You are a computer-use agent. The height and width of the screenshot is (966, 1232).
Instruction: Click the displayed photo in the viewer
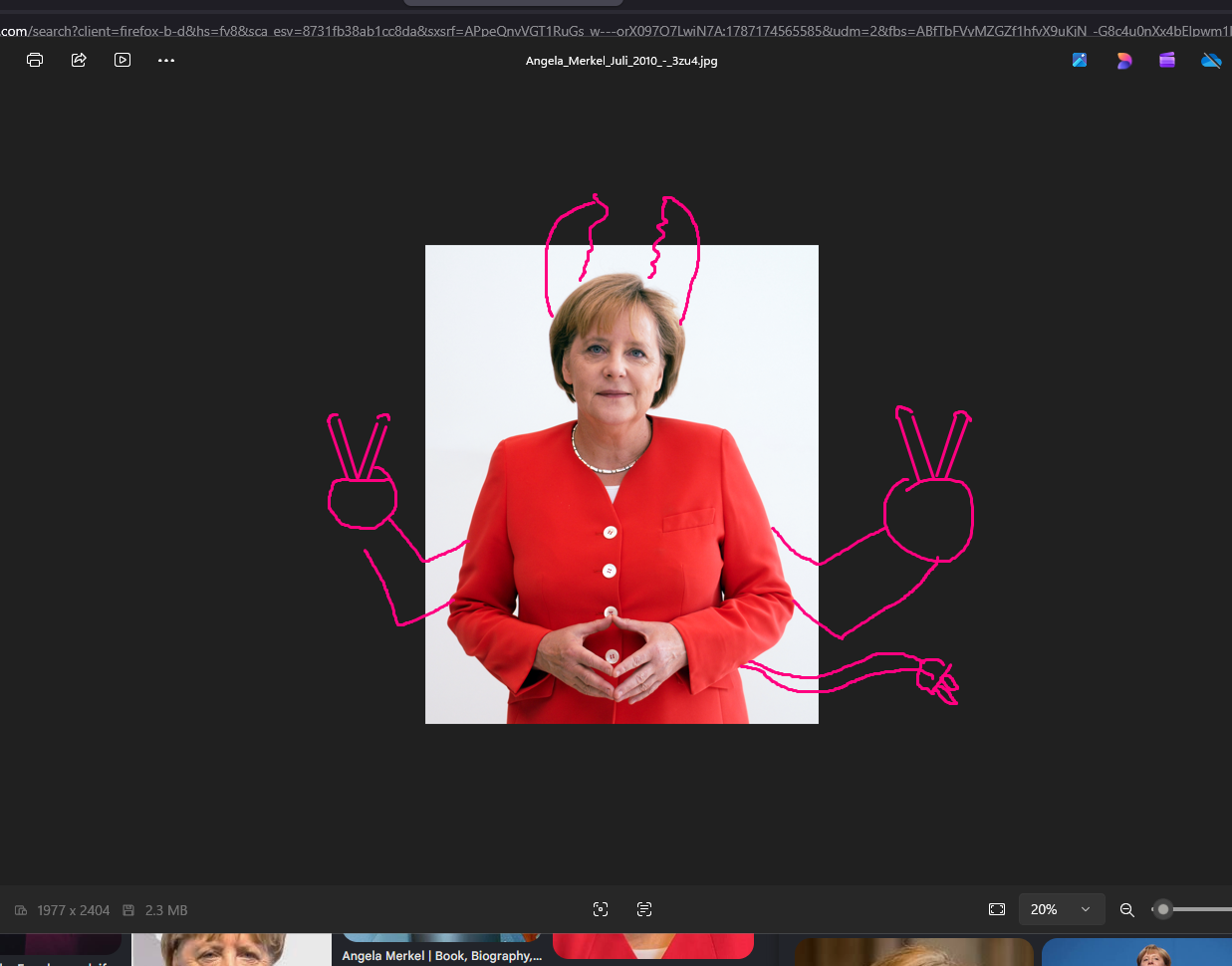[x=621, y=484]
